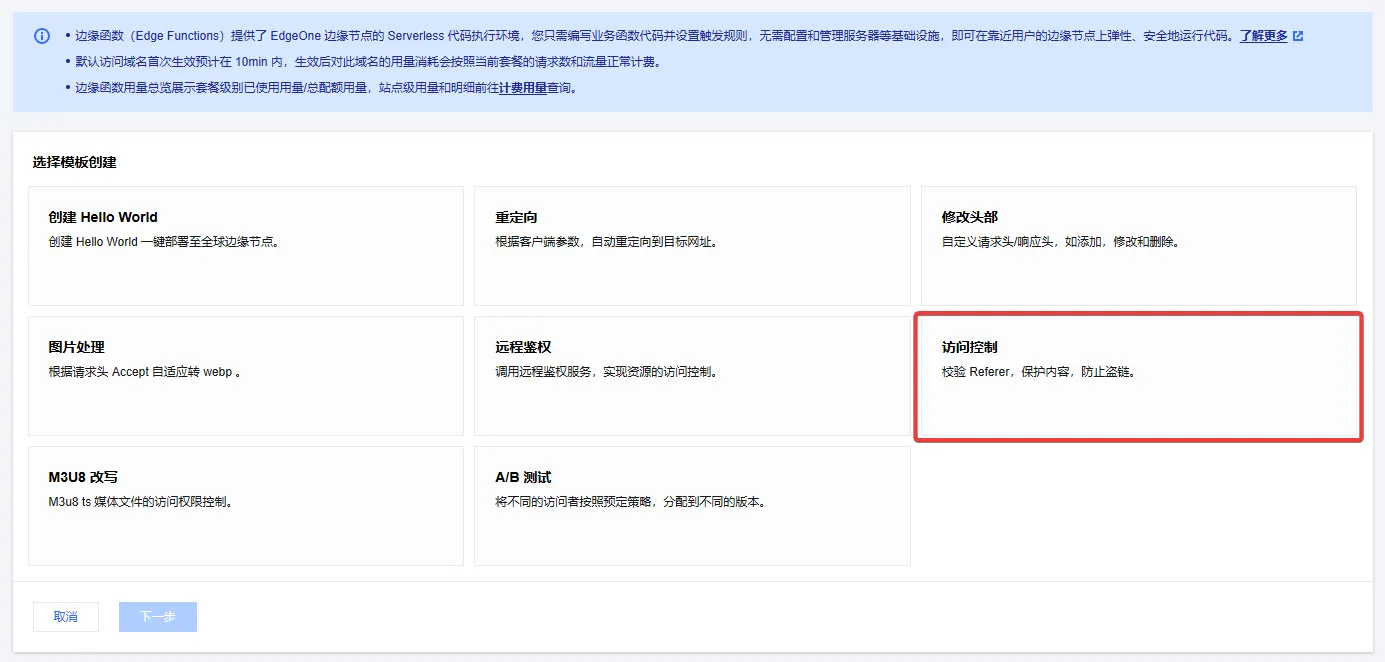Viewport: 1385px width, 662px height.
Task: Select the 修改头部 template card
Action: [x=1138, y=246]
